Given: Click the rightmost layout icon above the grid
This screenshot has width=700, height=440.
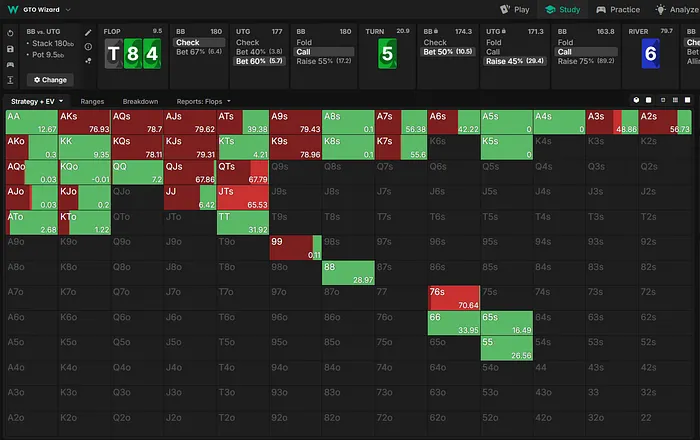Looking at the screenshot, I should click(x=690, y=101).
